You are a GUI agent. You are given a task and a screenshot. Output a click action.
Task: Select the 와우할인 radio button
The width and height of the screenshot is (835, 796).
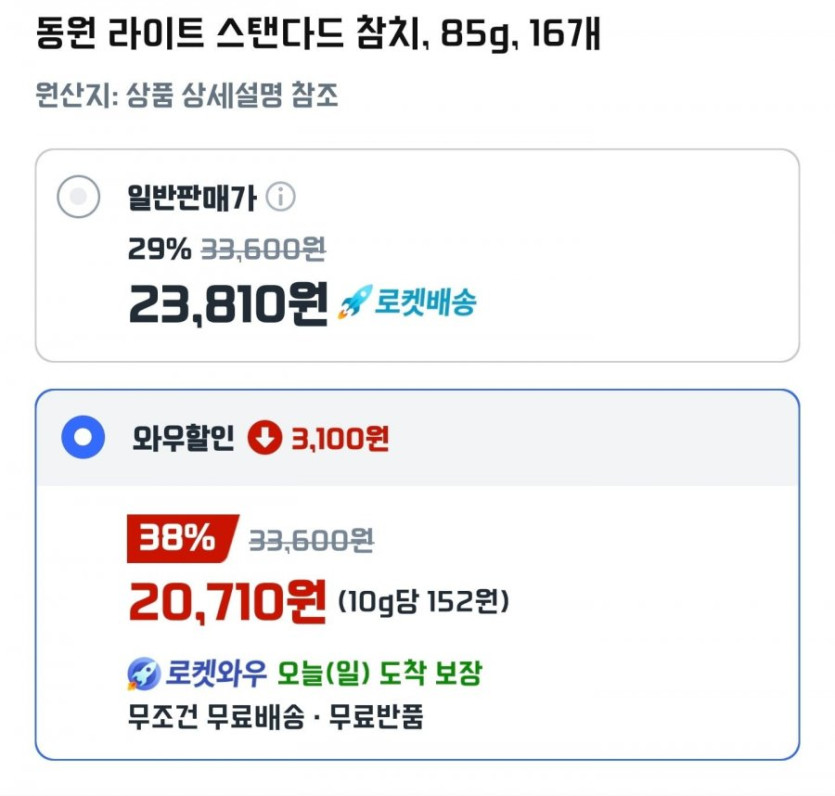pos(82,437)
